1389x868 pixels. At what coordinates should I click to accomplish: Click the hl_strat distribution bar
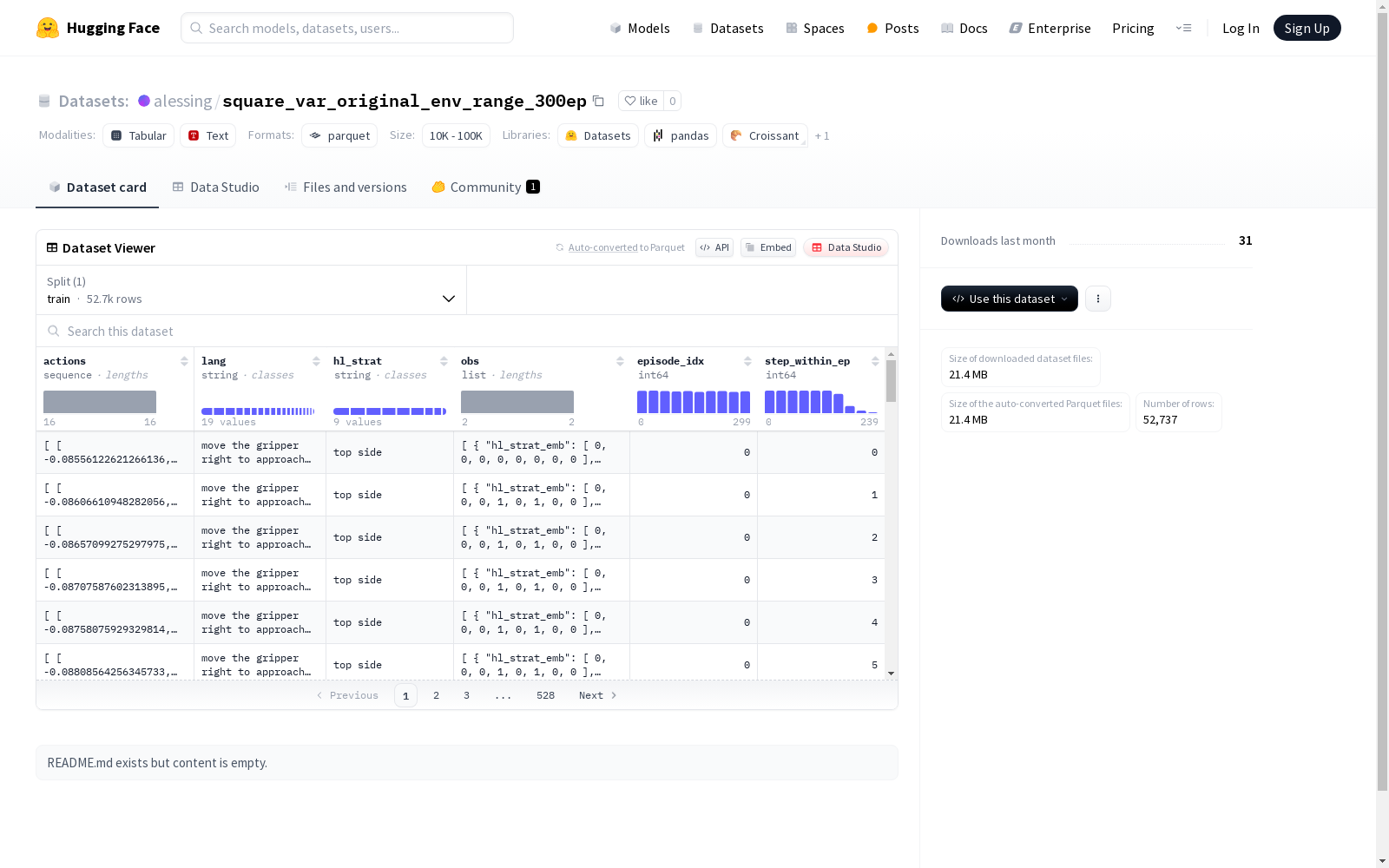click(x=390, y=411)
